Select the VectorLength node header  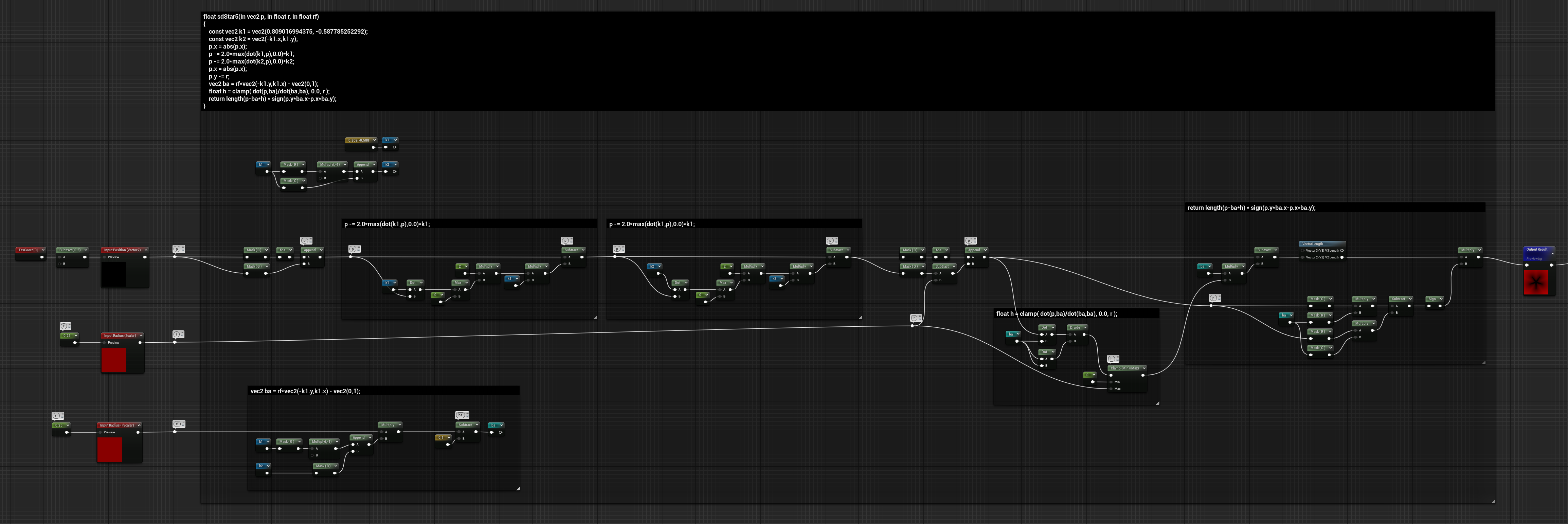click(1322, 243)
